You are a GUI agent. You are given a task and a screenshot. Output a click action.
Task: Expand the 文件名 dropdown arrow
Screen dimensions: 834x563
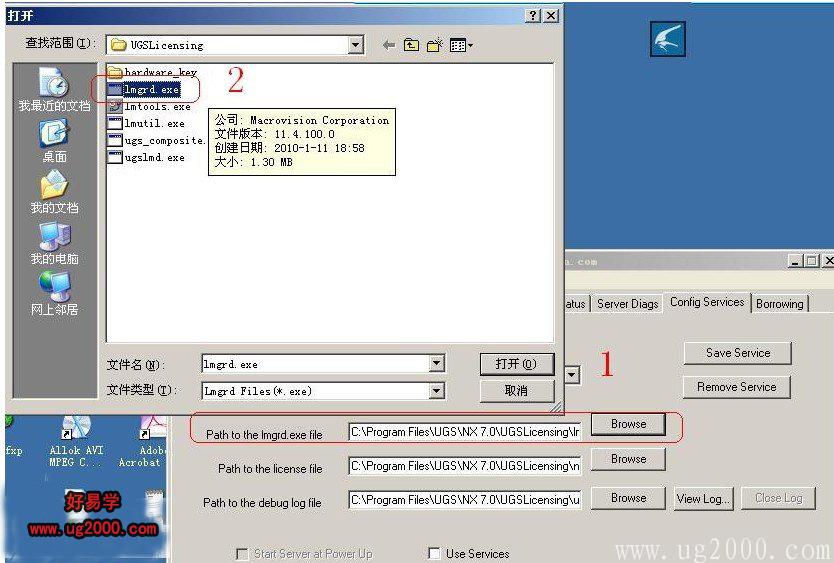click(436, 364)
